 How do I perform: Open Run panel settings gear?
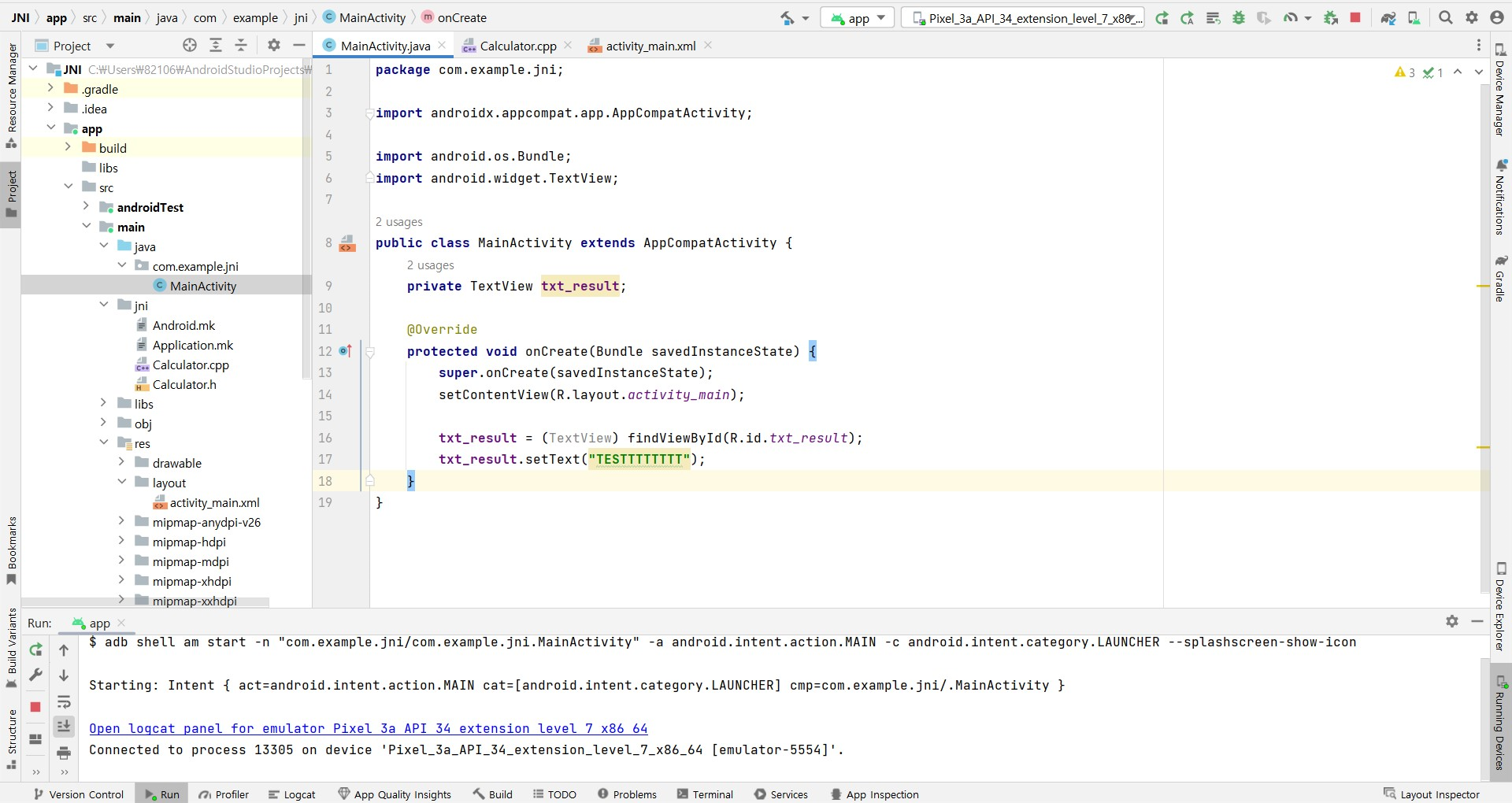pyautogui.click(x=1452, y=622)
